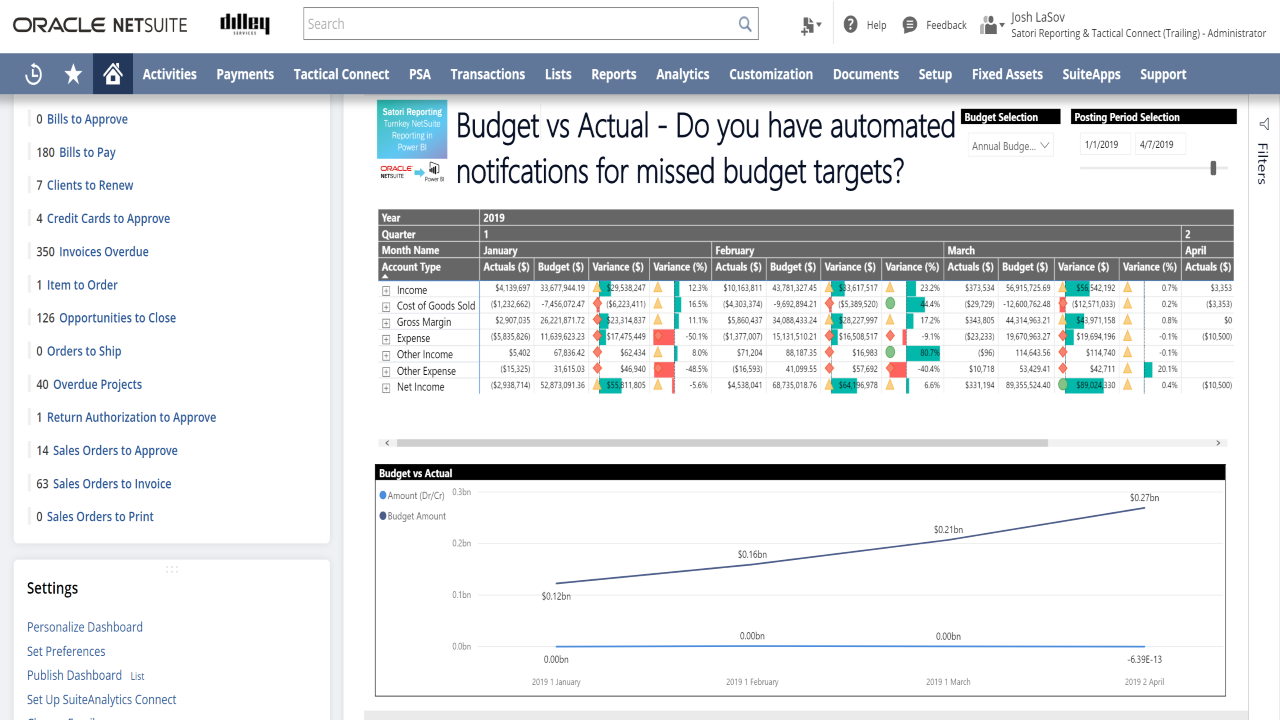Expand the Gross Margin row
1280x720 pixels.
pyautogui.click(x=386, y=322)
